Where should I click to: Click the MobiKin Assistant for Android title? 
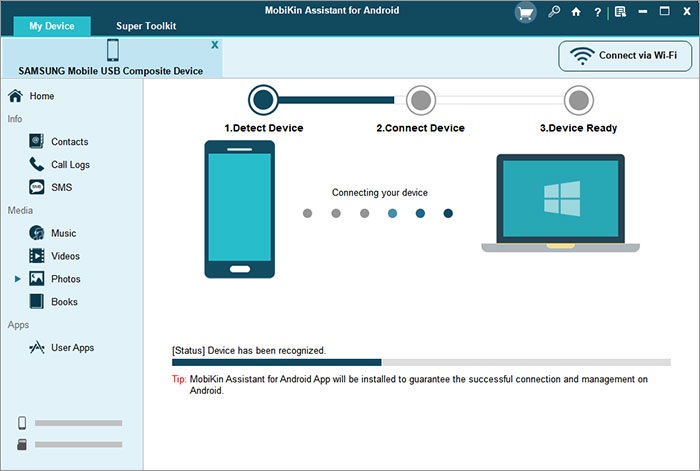click(332, 10)
